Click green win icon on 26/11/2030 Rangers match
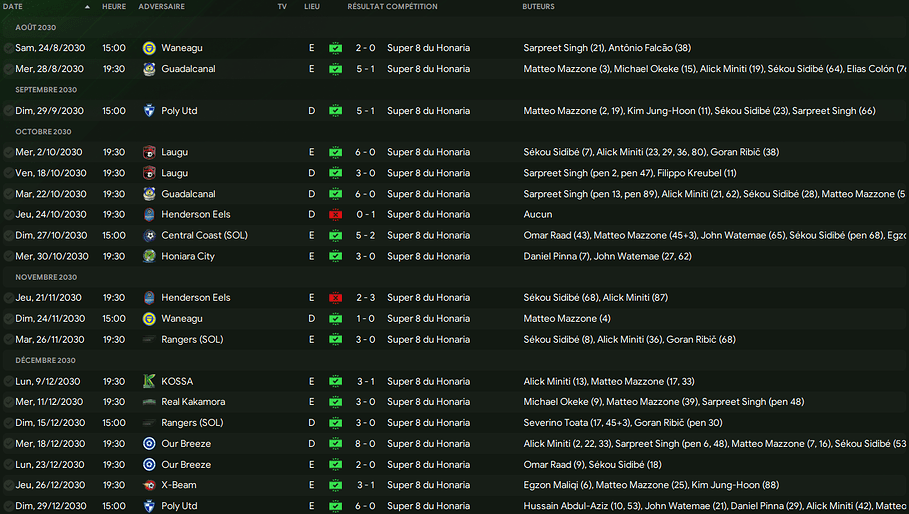Viewport: 909px width, 514px height. coord(335,340)
